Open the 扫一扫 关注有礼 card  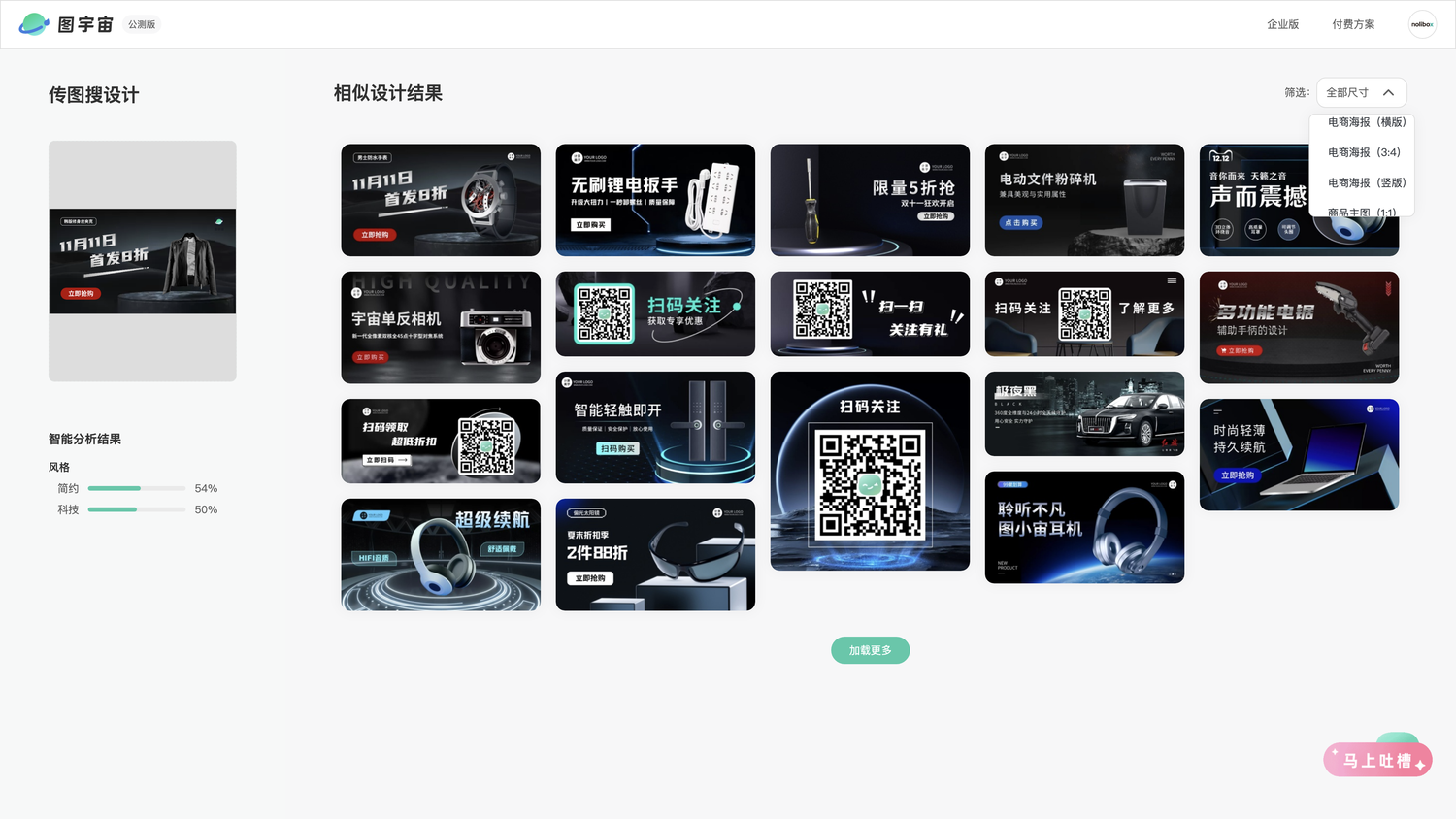point(870,313)
